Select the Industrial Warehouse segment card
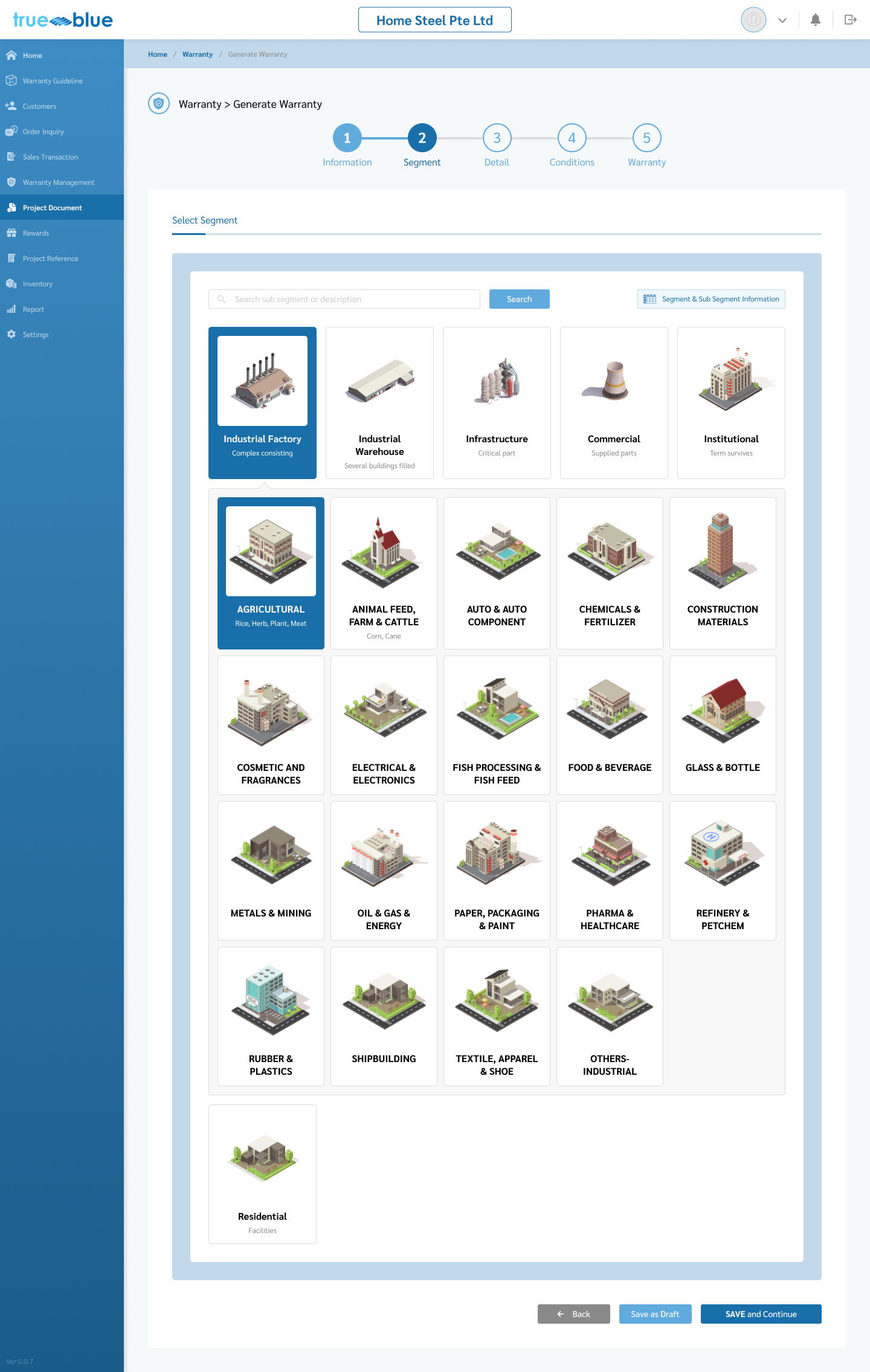Screen dimensions: 870x1372 (379, 402)
